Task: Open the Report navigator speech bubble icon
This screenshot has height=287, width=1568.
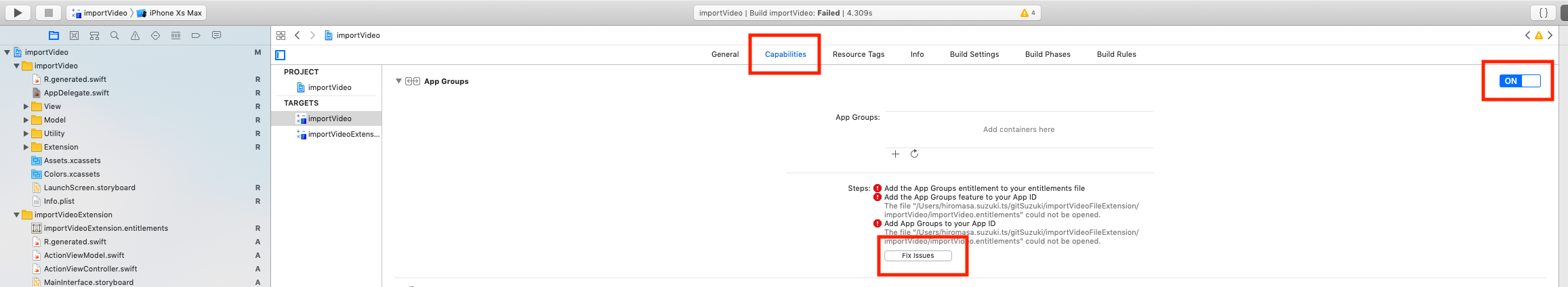Action: (216, 35)
